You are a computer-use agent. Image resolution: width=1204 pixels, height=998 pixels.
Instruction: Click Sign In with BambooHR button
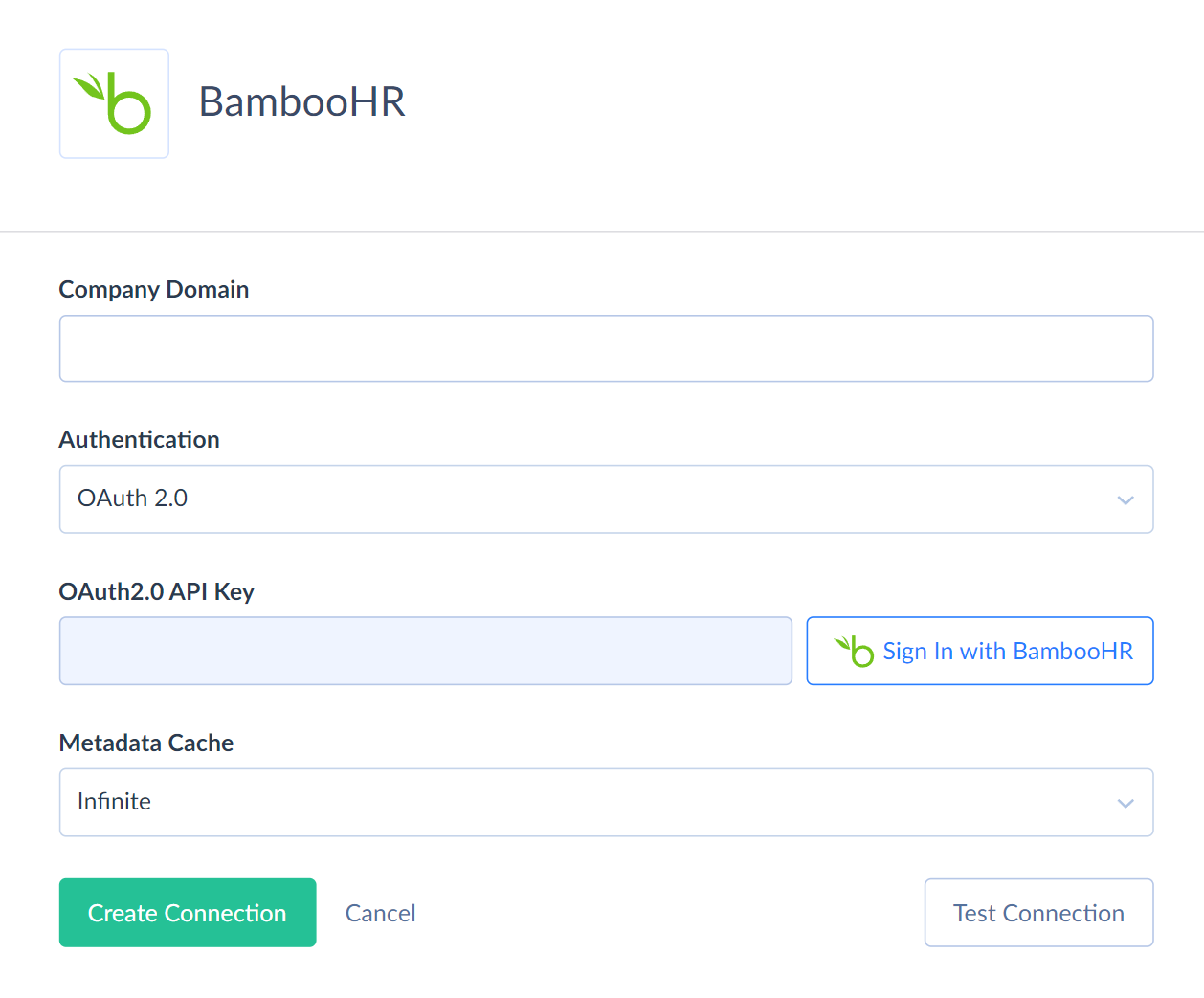(x=980, y=651)
